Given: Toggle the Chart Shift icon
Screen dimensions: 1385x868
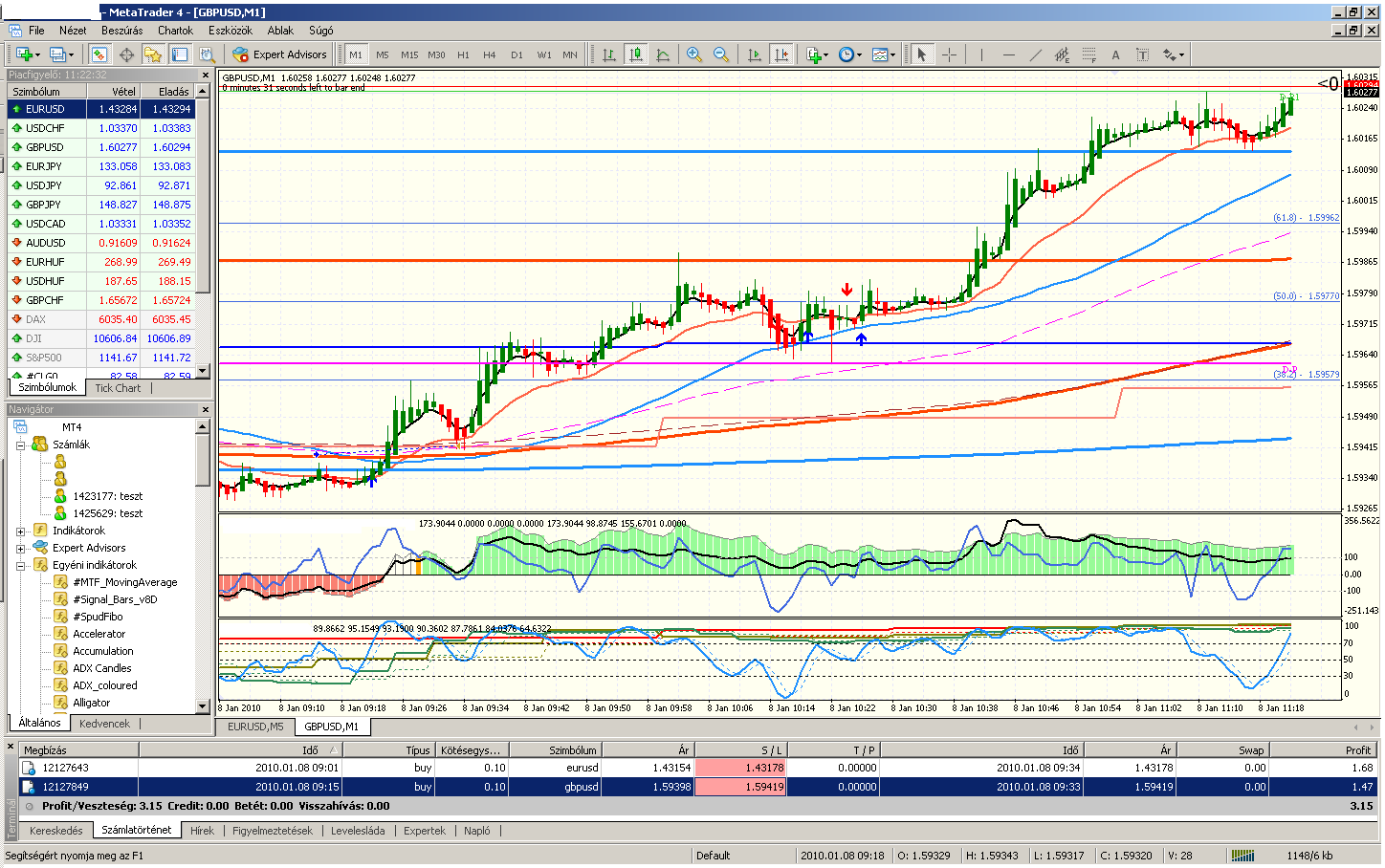Looking at the screenshot, I should tap(781, 54).
